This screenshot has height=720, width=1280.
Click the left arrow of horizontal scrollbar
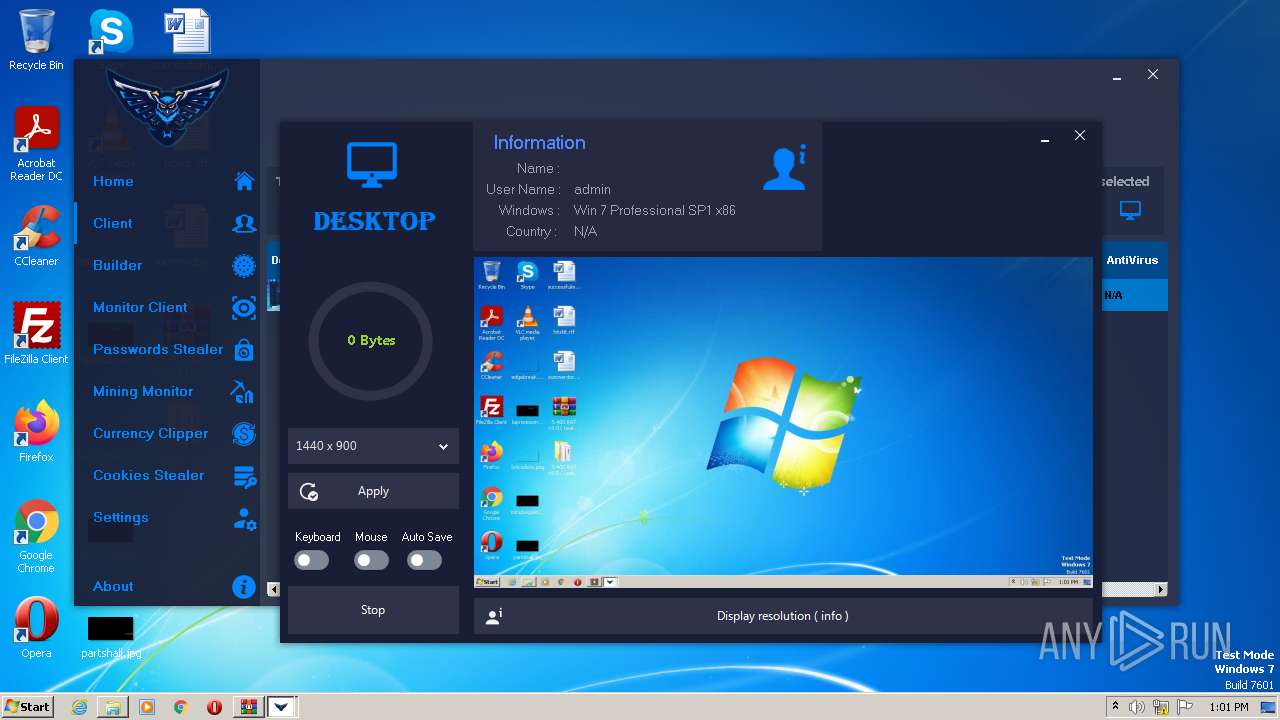(x=274, y=590)
